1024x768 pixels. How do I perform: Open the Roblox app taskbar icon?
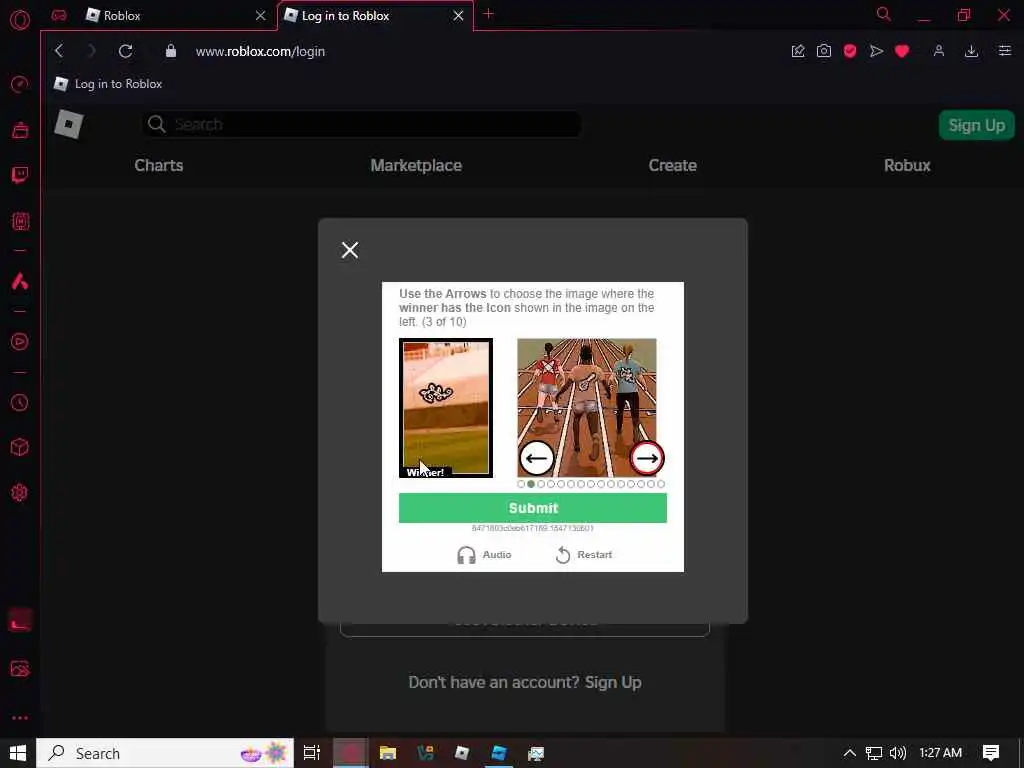[462, 753]
